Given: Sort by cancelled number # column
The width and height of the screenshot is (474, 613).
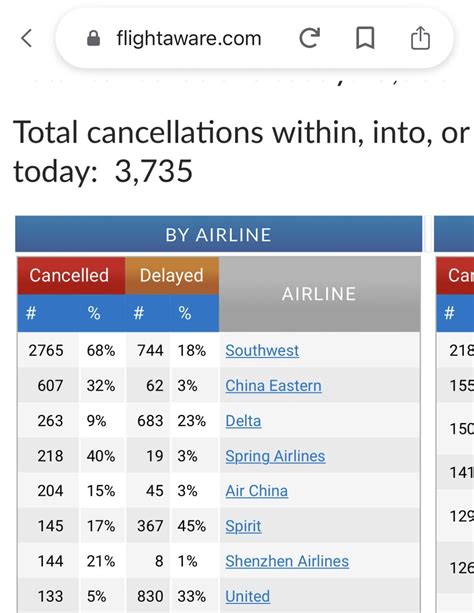Looking at the screenshot, I should pos(31,313).
